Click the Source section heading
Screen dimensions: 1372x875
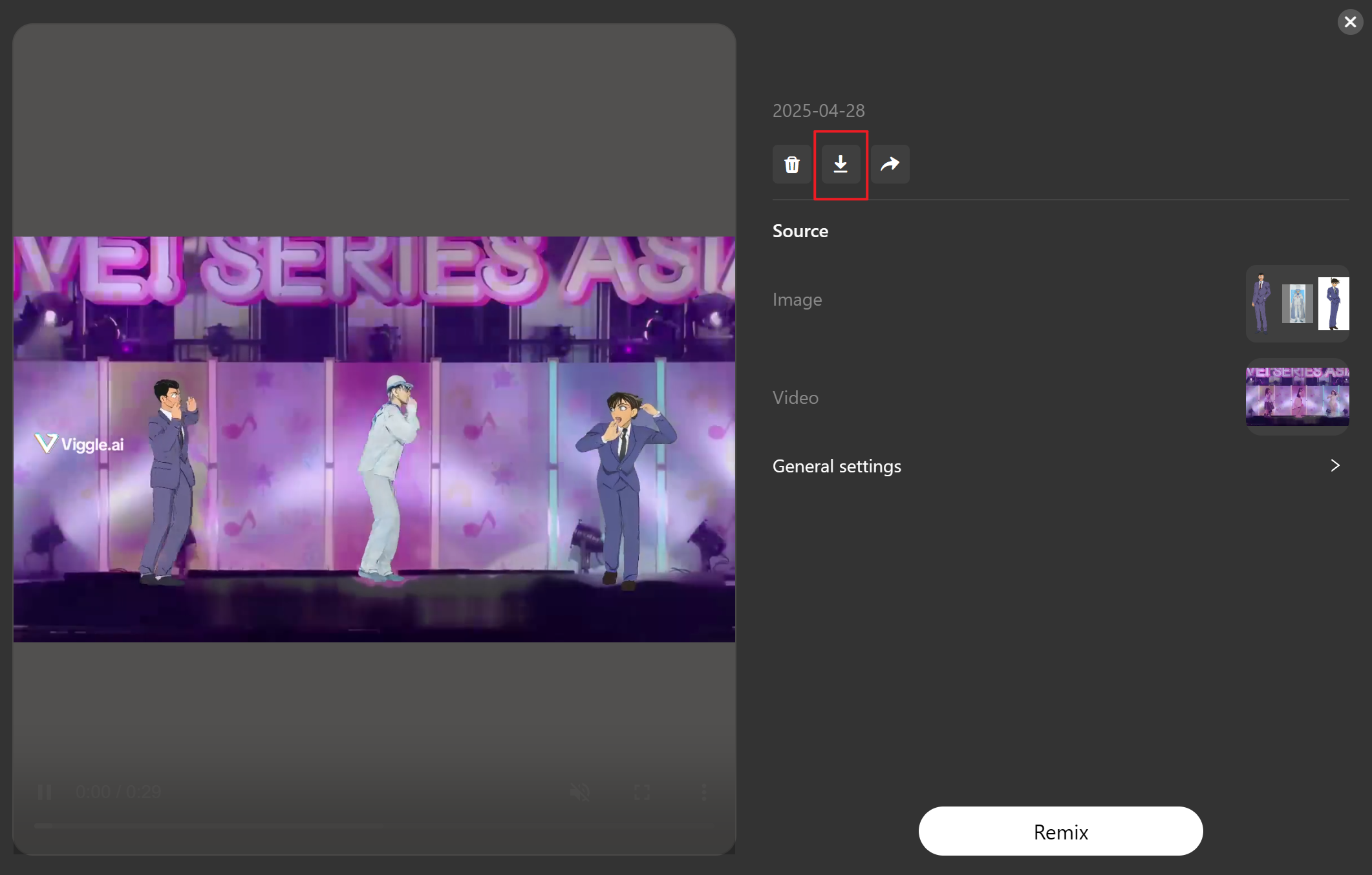point(800,231)
